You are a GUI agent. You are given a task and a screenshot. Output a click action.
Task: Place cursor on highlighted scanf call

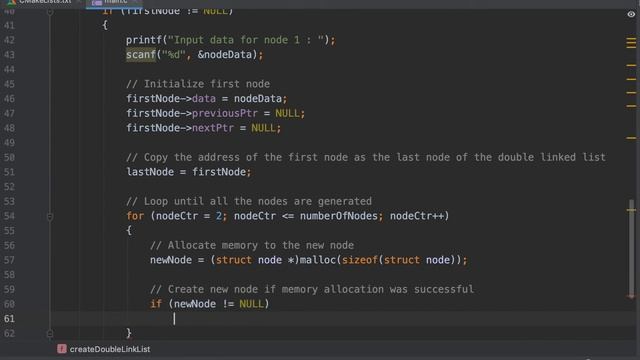coord(141,55)
